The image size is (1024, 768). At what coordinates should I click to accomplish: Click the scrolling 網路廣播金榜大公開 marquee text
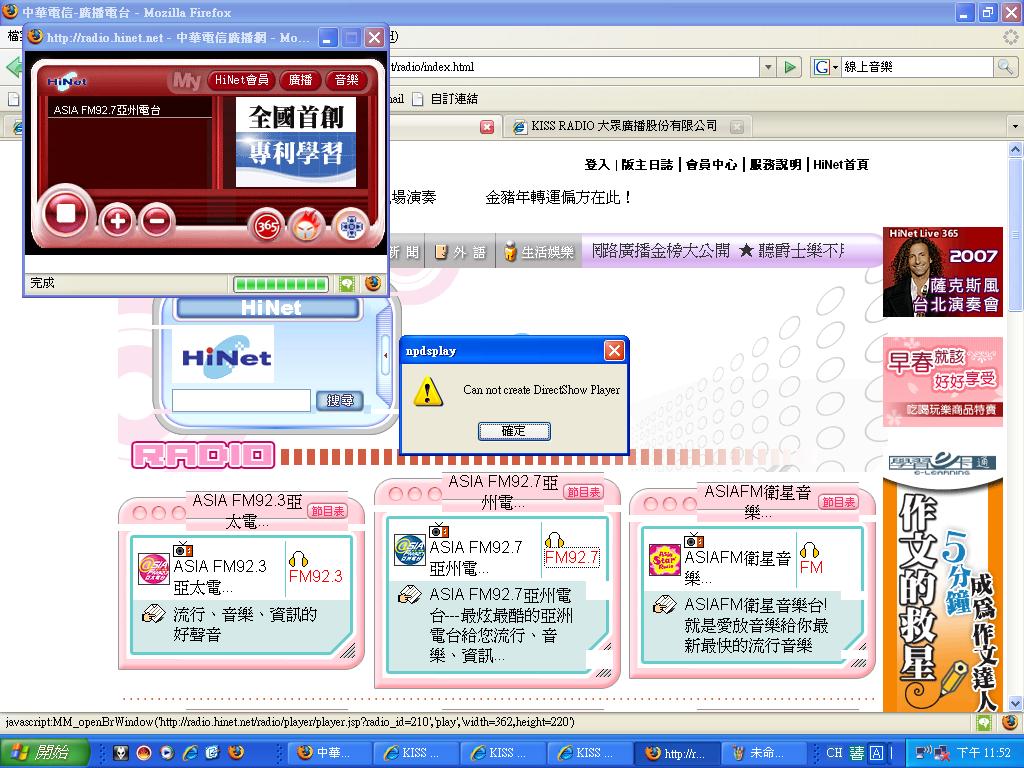point(718,251)
